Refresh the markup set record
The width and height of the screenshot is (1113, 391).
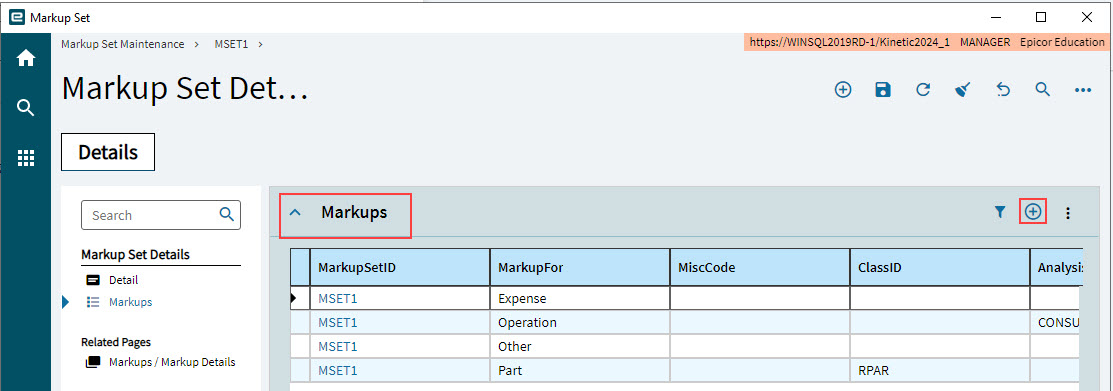[923, 89]
